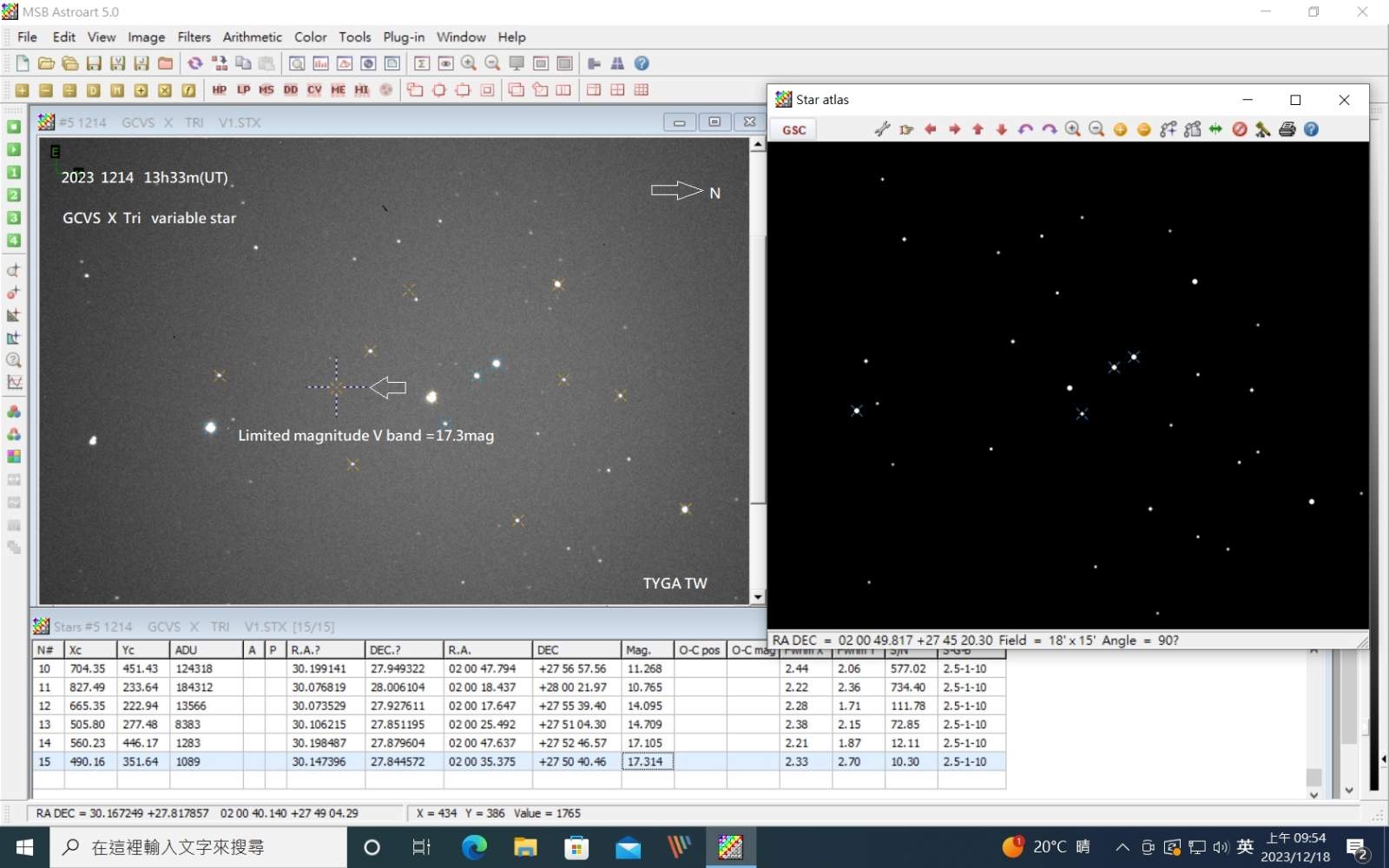The width and height of the screenshot is (1389, 868).
Task: Click the HP high-pass filter icon
Action: [219, 90]
